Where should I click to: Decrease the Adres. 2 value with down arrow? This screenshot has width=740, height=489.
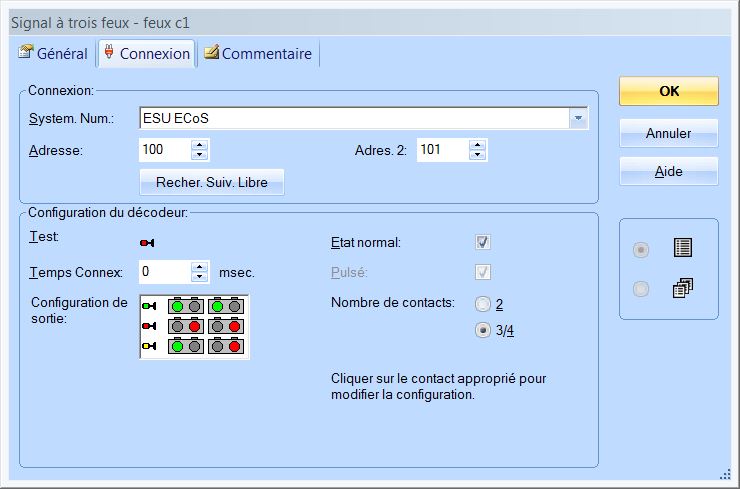point(478,155)
